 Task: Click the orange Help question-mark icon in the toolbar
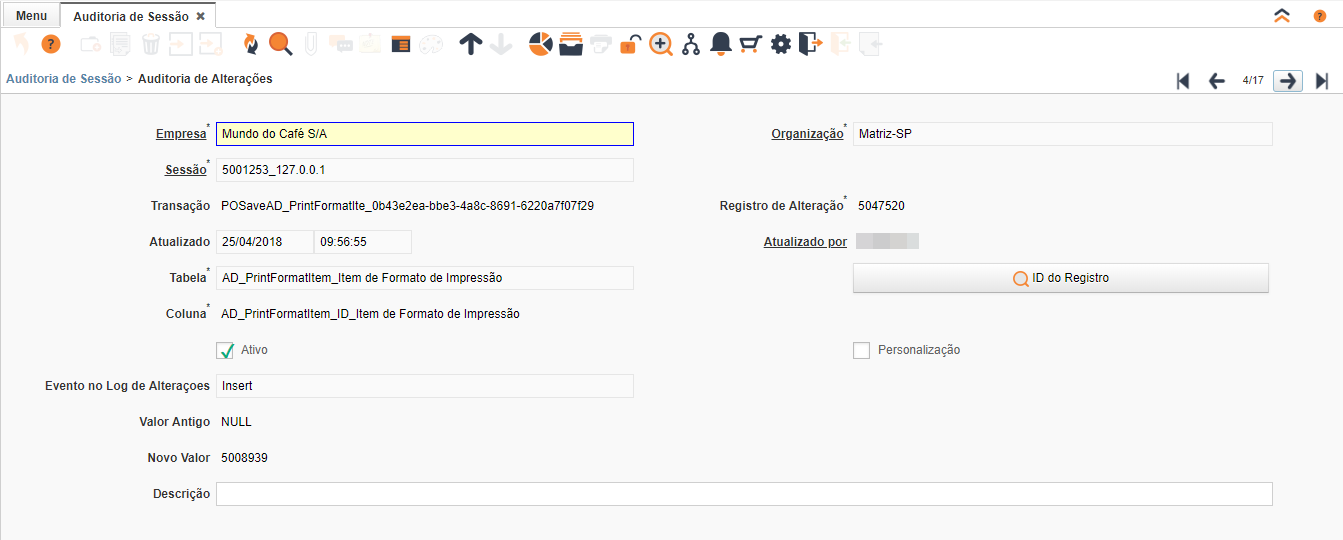coord(51,44)
